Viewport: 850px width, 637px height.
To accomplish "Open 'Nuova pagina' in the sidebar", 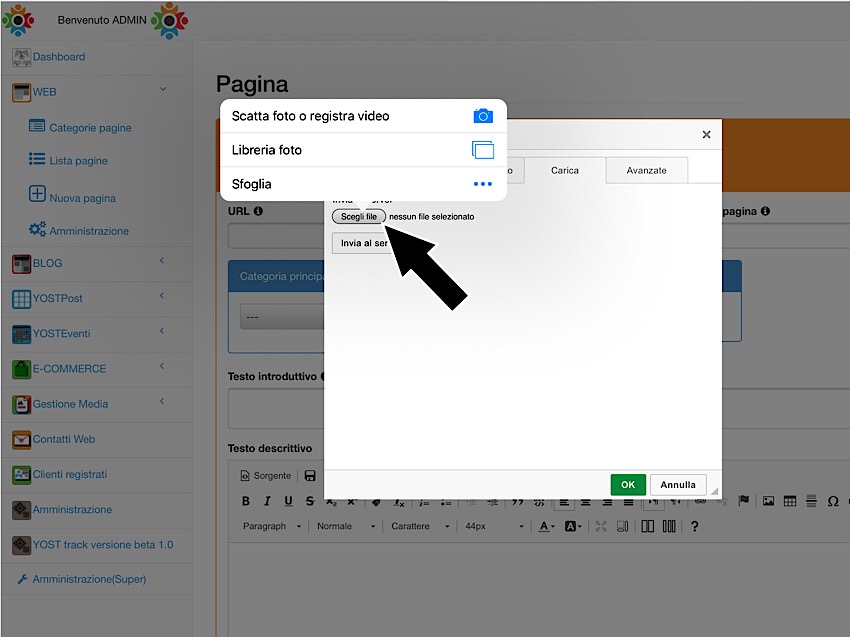I will click(x=82, y=198).
